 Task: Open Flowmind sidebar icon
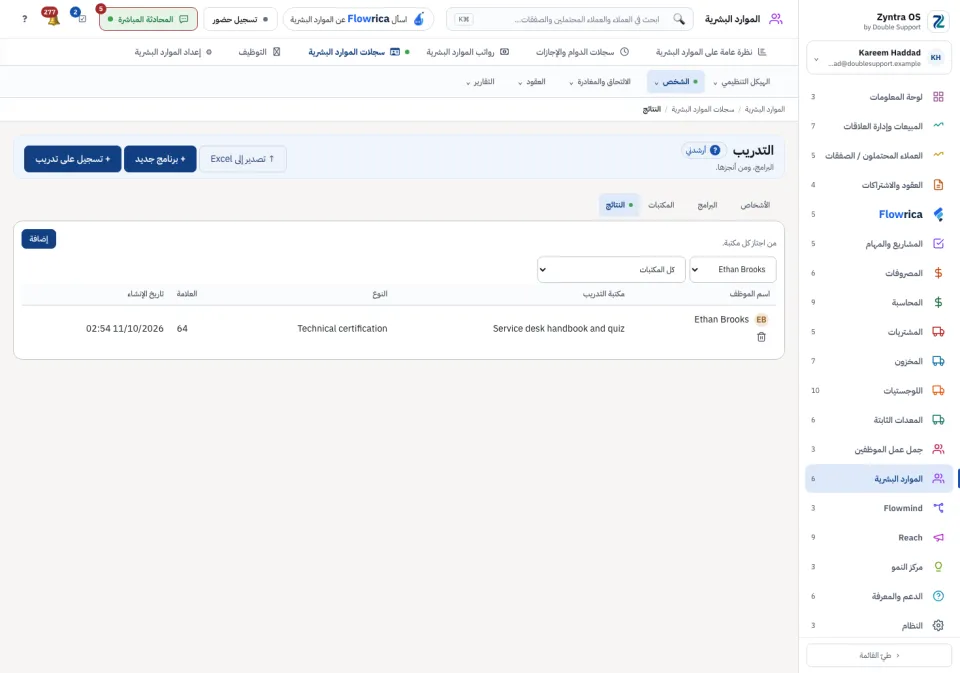pyautogui.click(x=938, y=508)
